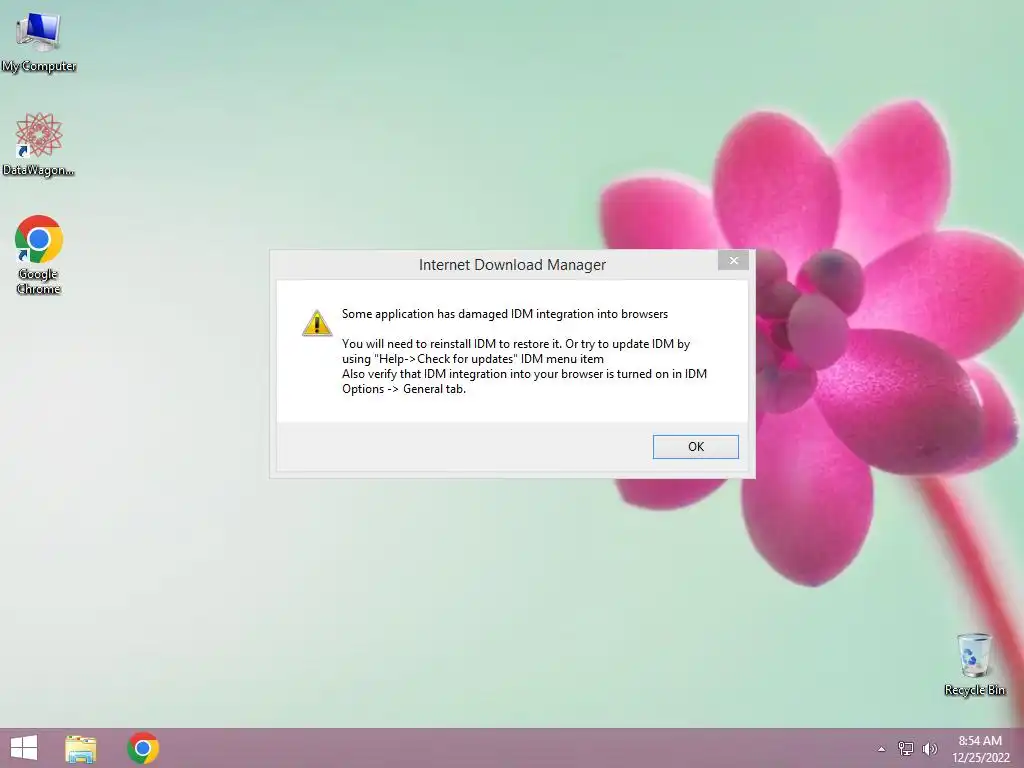The width and height of the screenshot is (1024, 768).
Task: Click OK in the Internet Download Manager dialog
Action: [696, 447]
